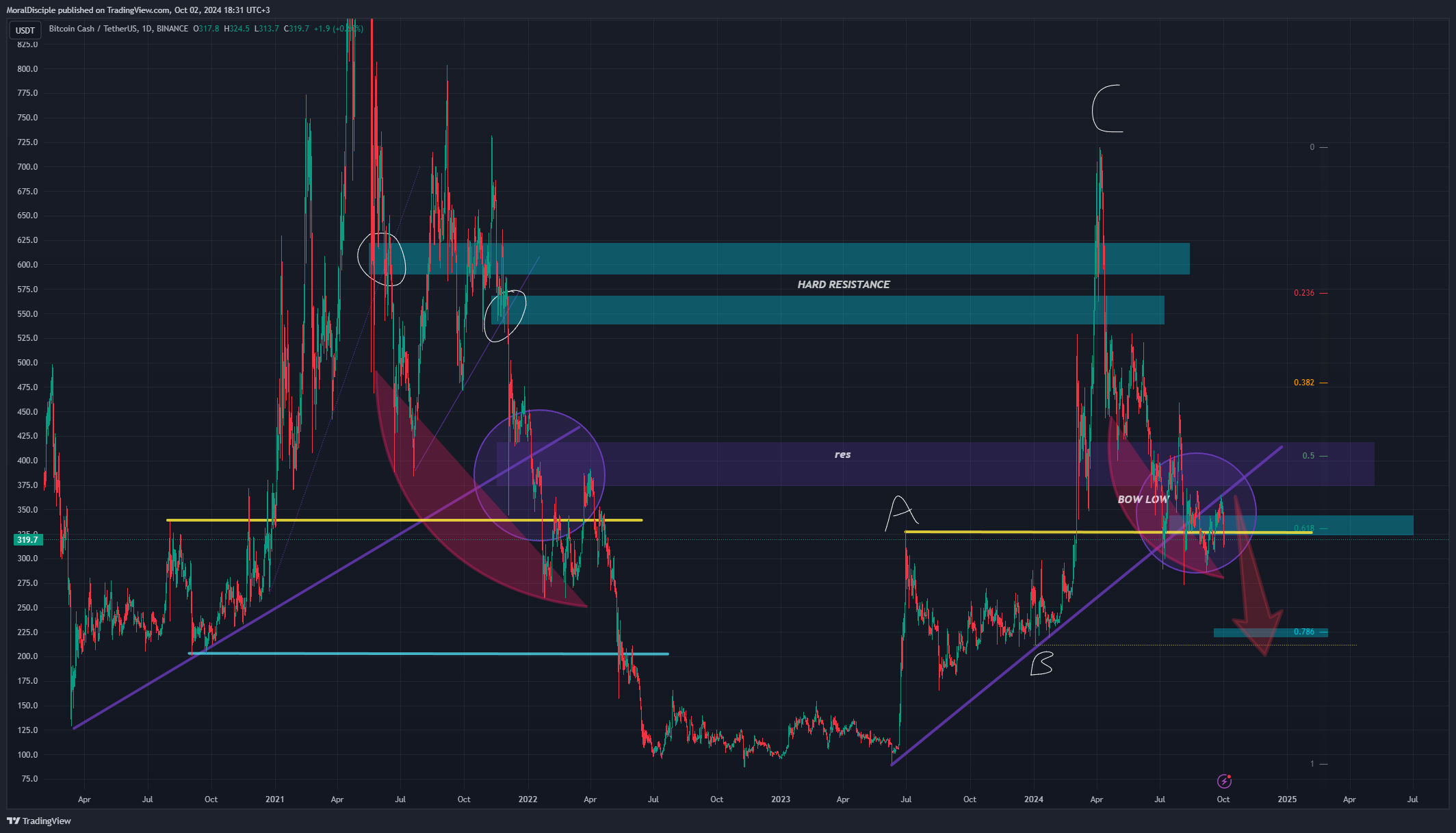Click the 2025 year label on time axis

[1287, 799]
